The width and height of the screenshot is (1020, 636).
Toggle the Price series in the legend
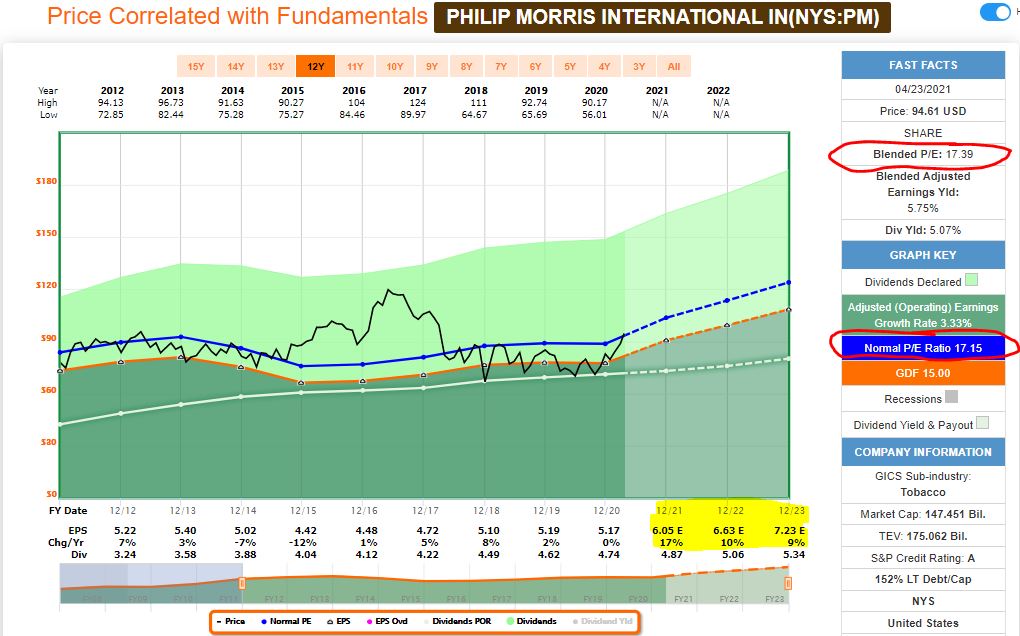pos(231,621)
